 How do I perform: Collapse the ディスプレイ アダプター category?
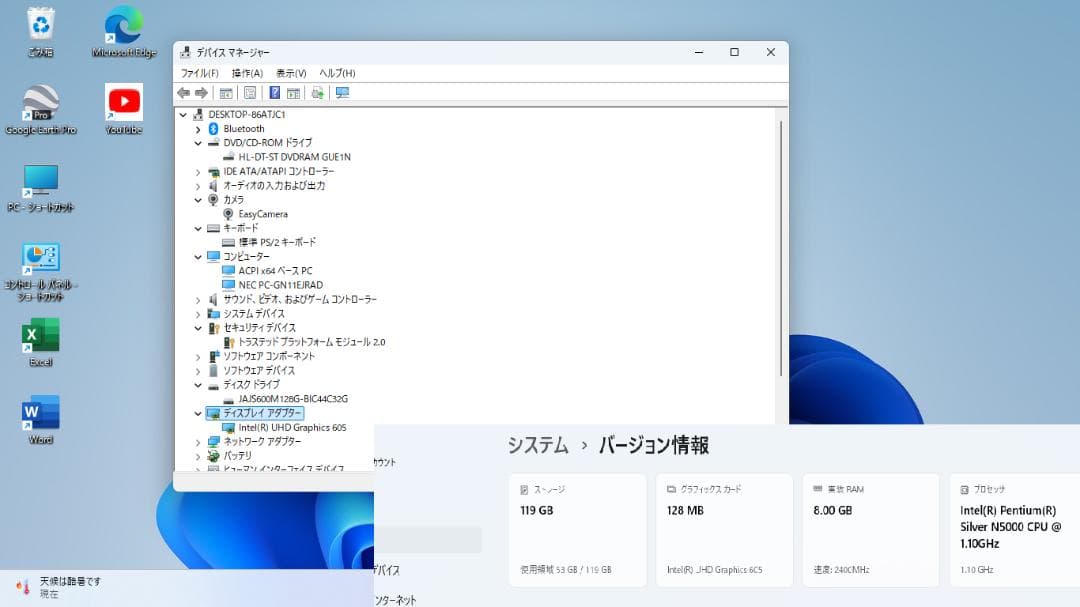pos(197,413)
